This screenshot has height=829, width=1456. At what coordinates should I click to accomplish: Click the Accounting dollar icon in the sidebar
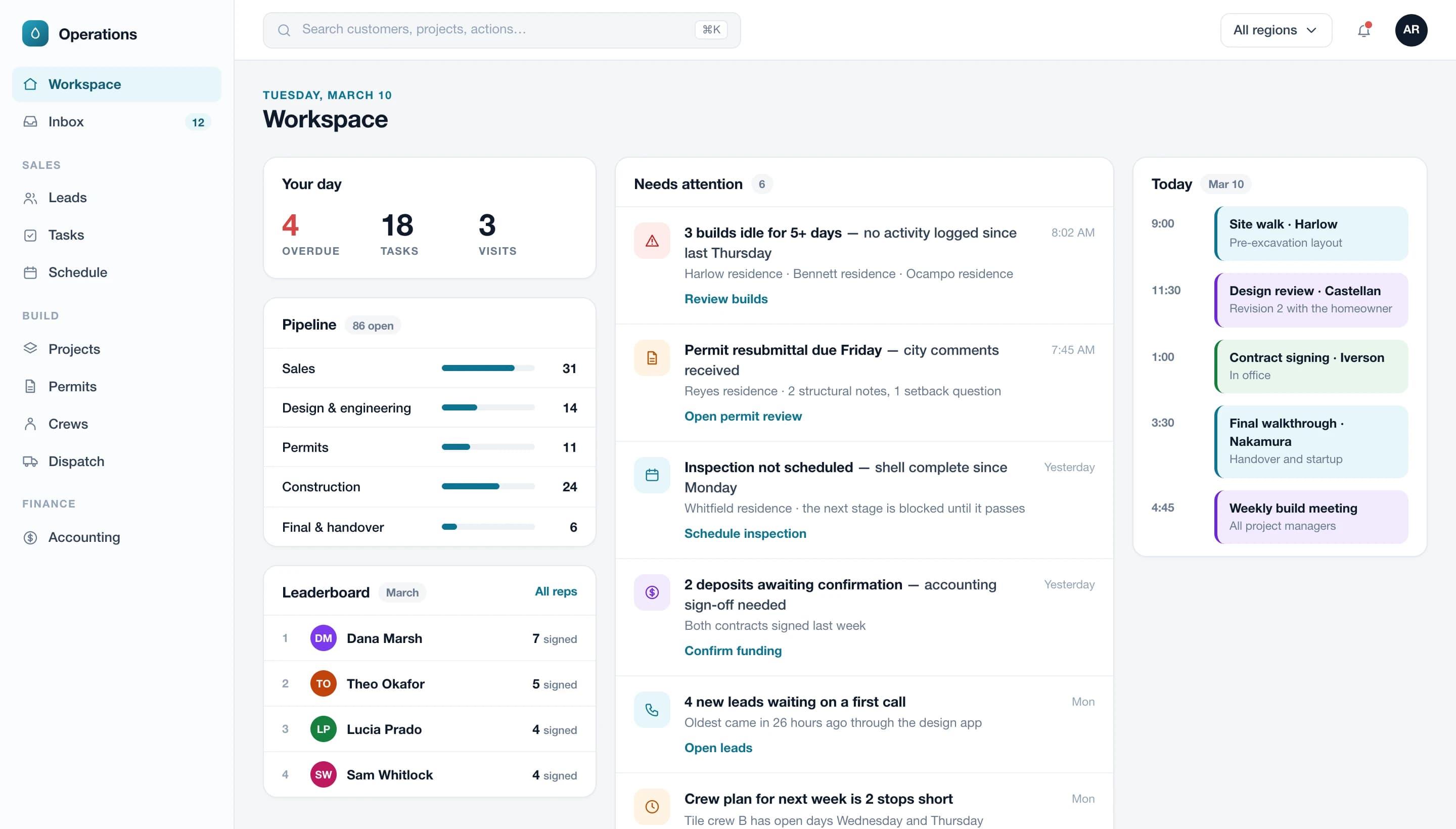coord(30,537)
